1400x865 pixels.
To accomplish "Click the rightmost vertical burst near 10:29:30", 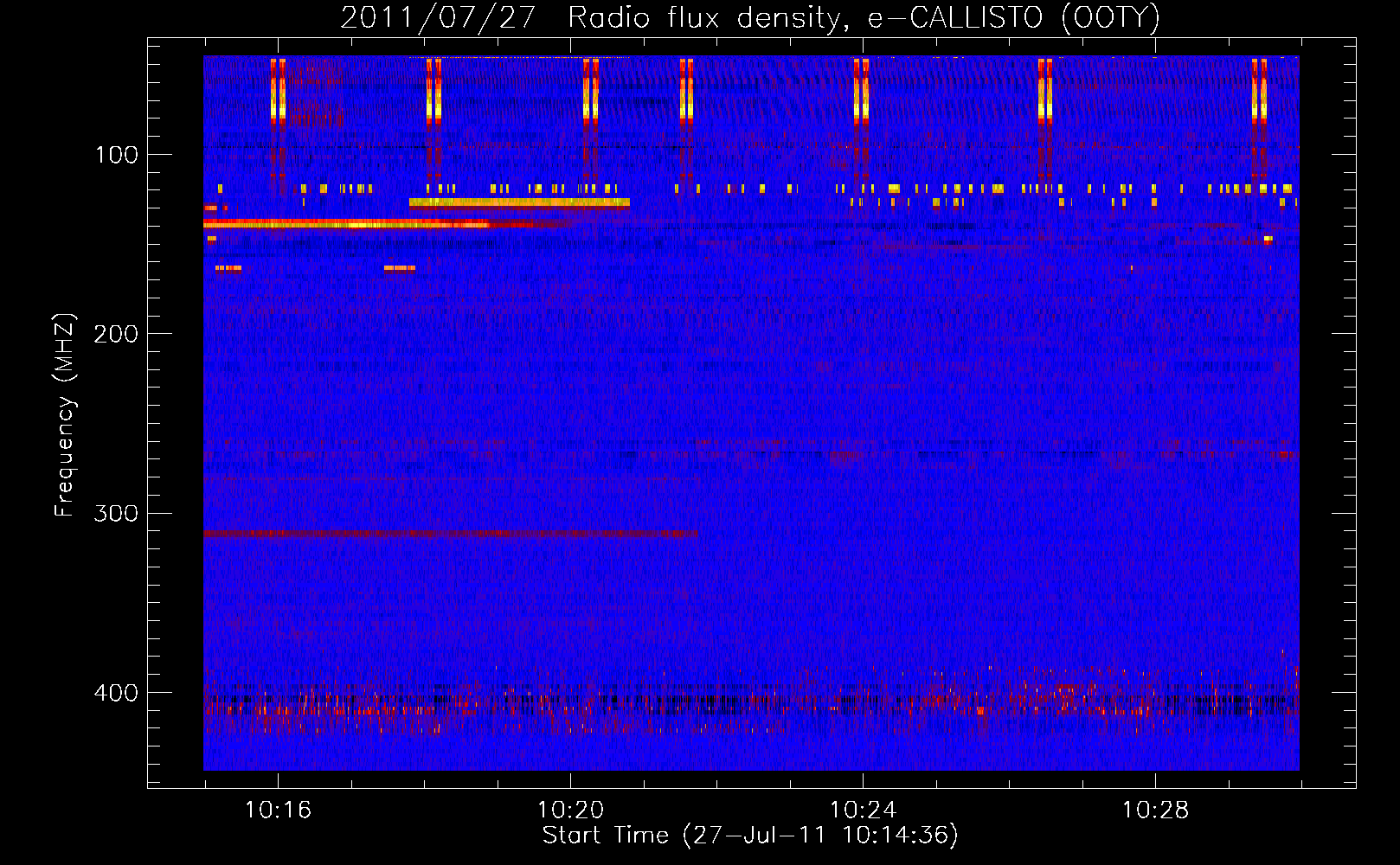I will pyautogui.click(x=1259, y=90).
